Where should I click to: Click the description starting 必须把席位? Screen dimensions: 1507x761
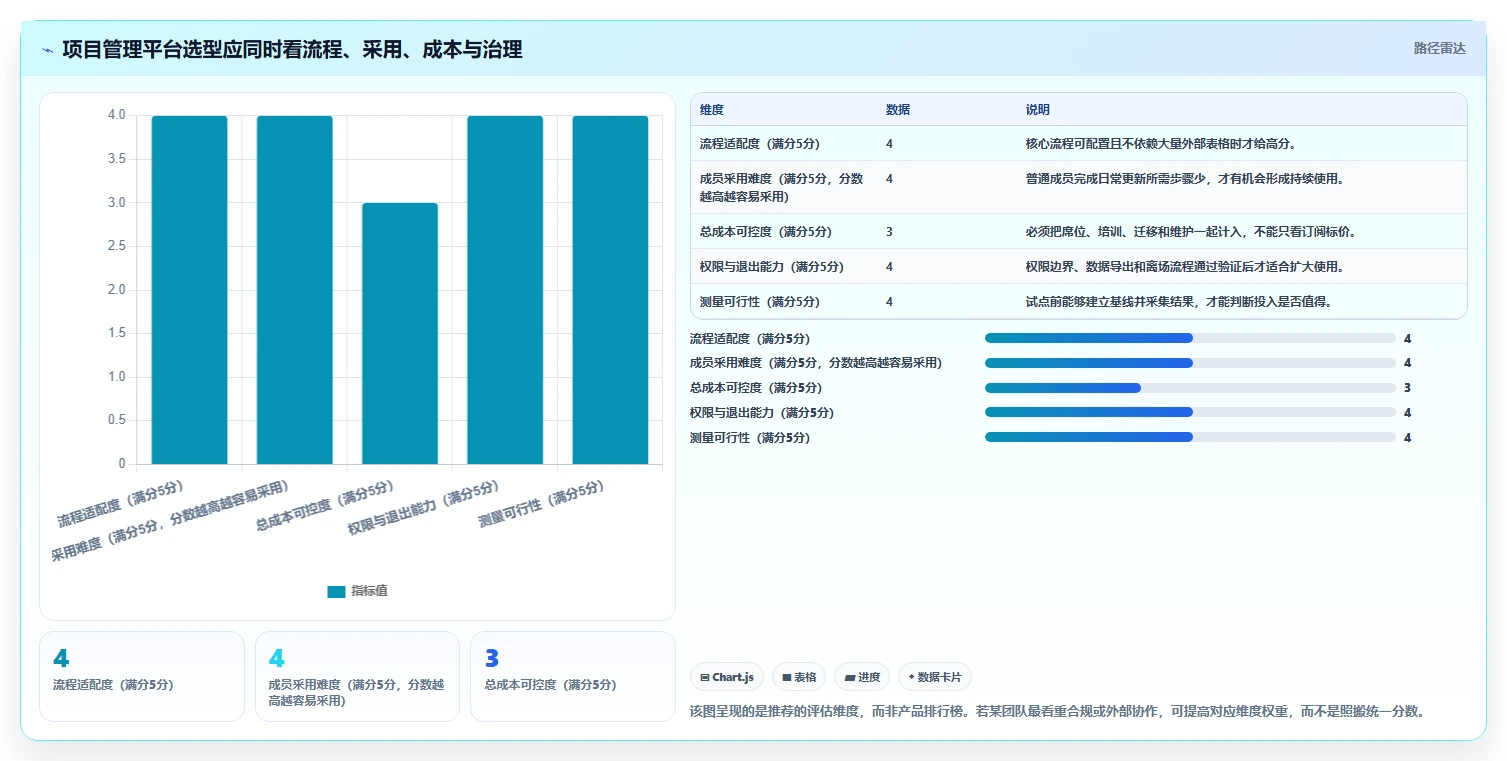[1191, 232]
